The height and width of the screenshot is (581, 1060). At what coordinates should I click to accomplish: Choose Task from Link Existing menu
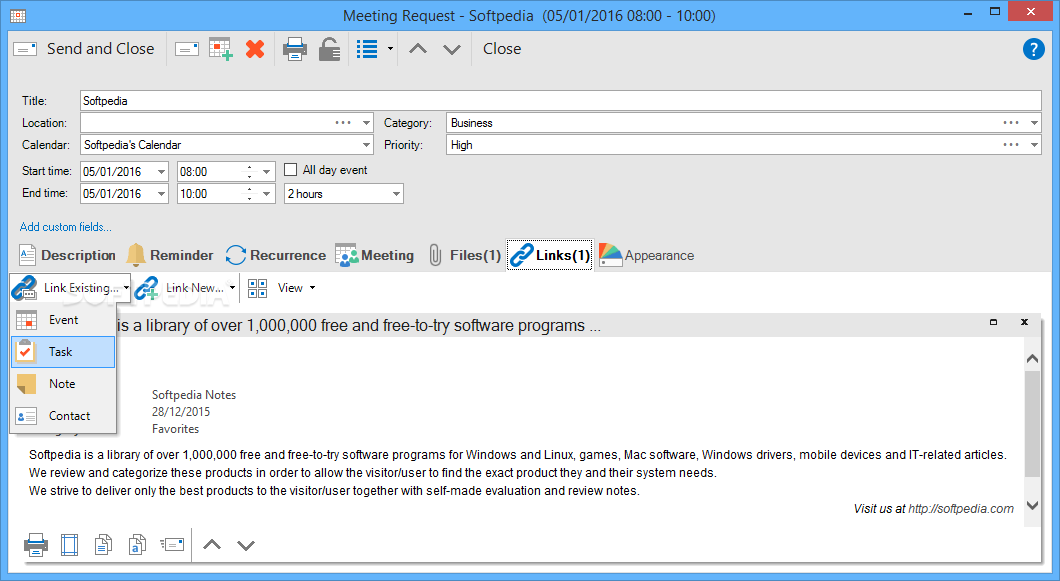[63, 352]
